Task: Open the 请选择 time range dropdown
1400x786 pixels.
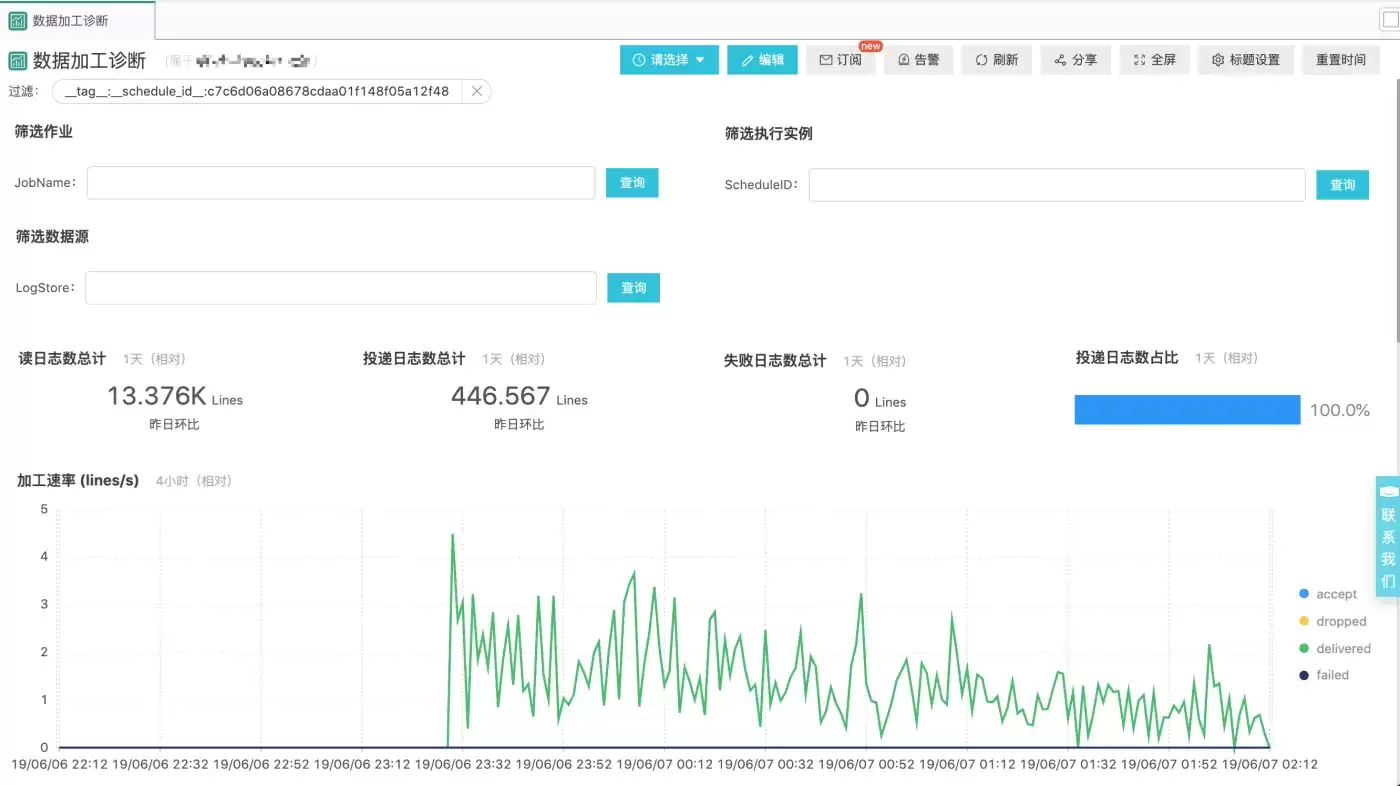Action: click(669, 60)
